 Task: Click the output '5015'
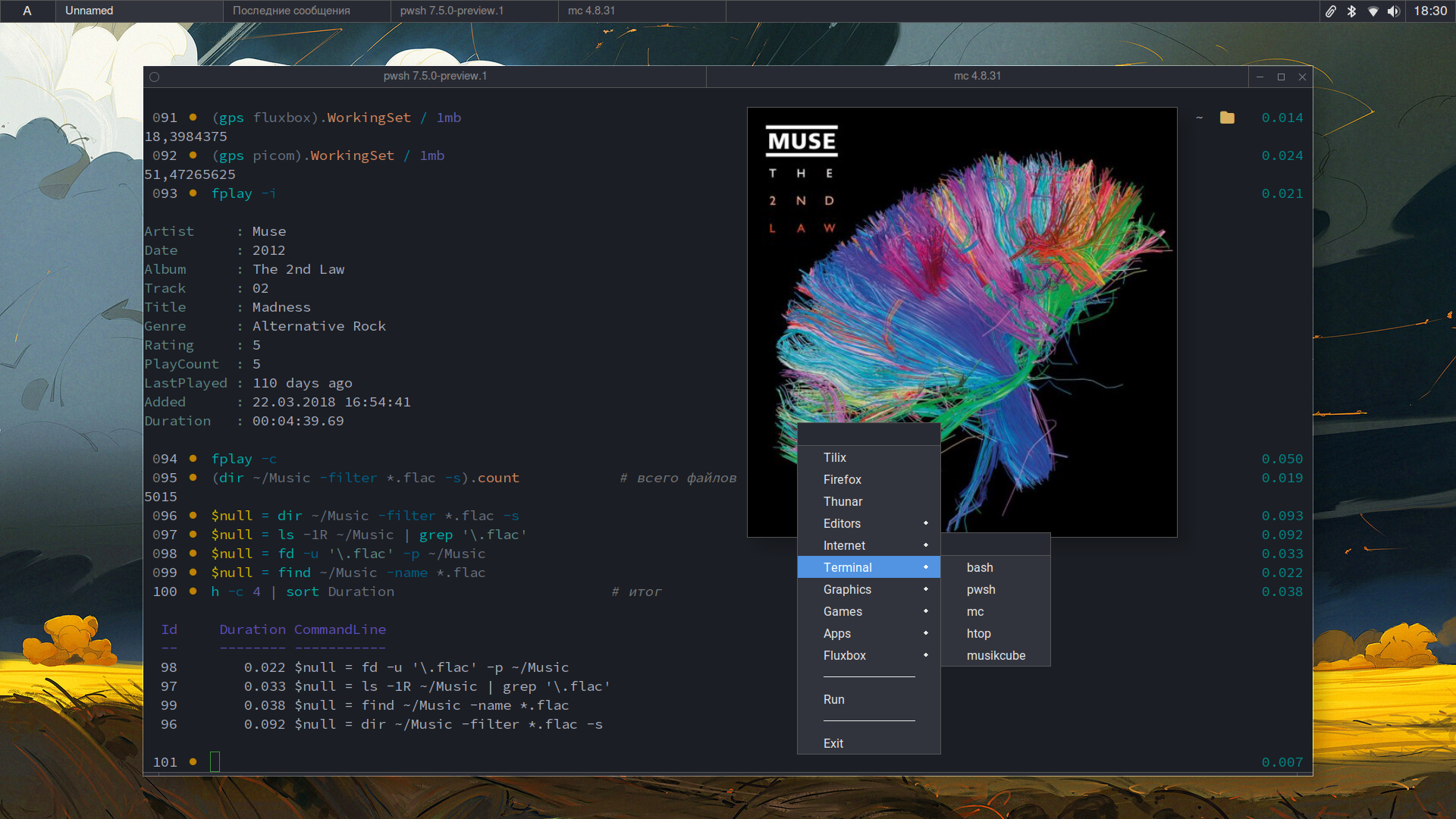point(161,497)
